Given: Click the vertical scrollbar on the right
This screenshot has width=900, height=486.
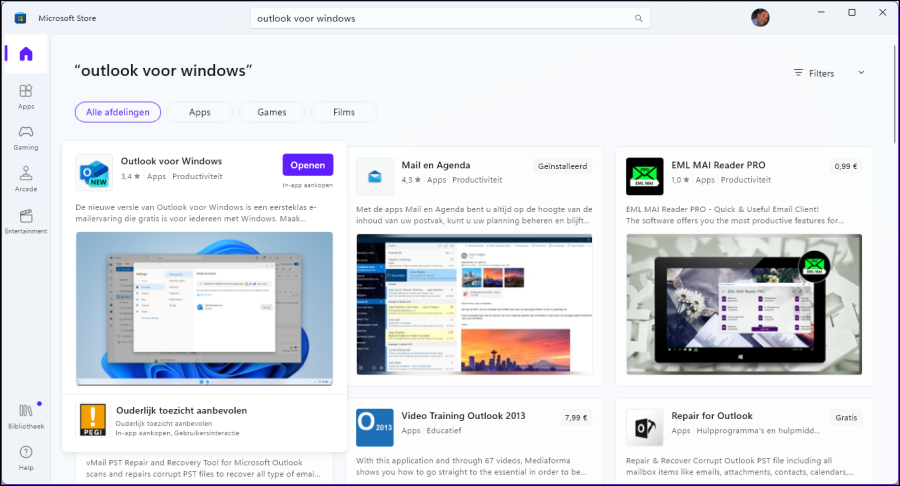Looking at the screenshot, I should pos(895,92).
